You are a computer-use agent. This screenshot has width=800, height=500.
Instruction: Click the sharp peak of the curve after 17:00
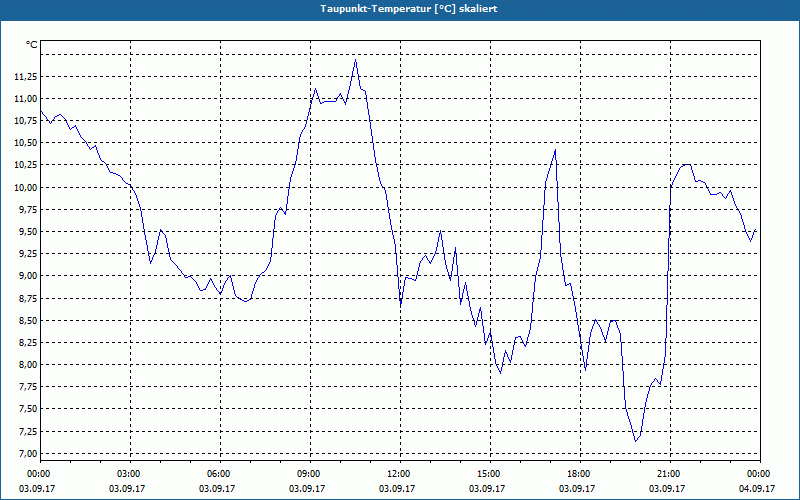point(555,150)
